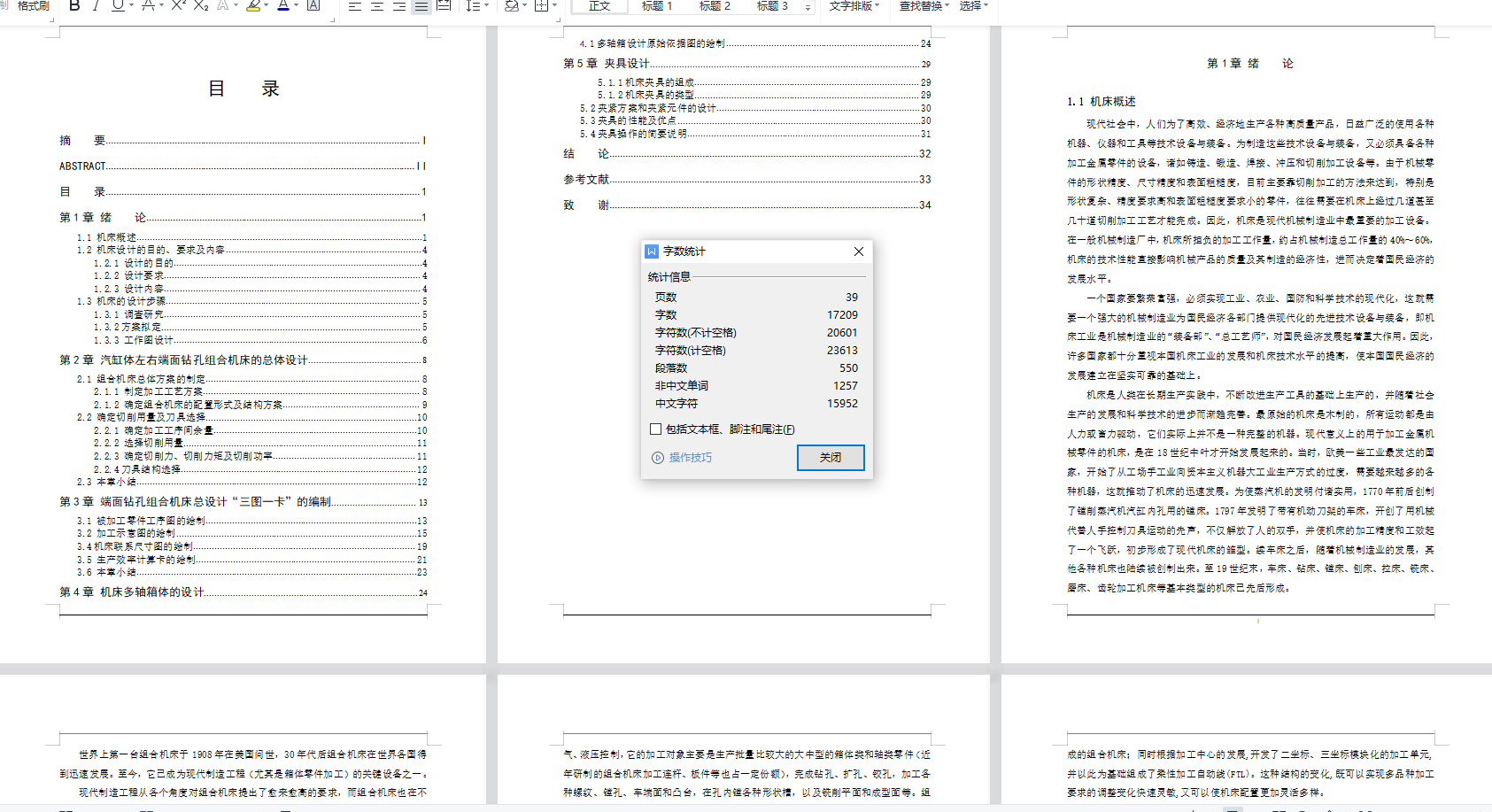1492x812 pixels.
Task: Click the 关闭 button in word count dialog
Action: click(x=831, y=457)
